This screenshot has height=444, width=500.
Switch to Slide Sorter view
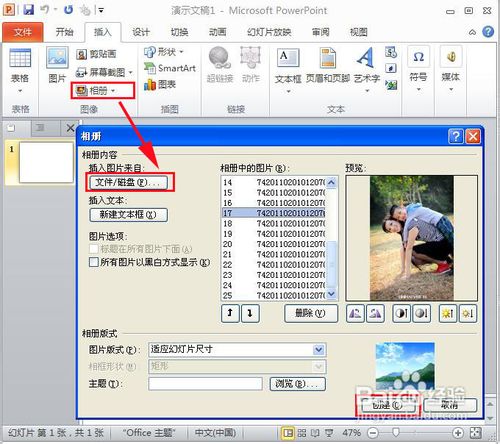click(302, 433)
